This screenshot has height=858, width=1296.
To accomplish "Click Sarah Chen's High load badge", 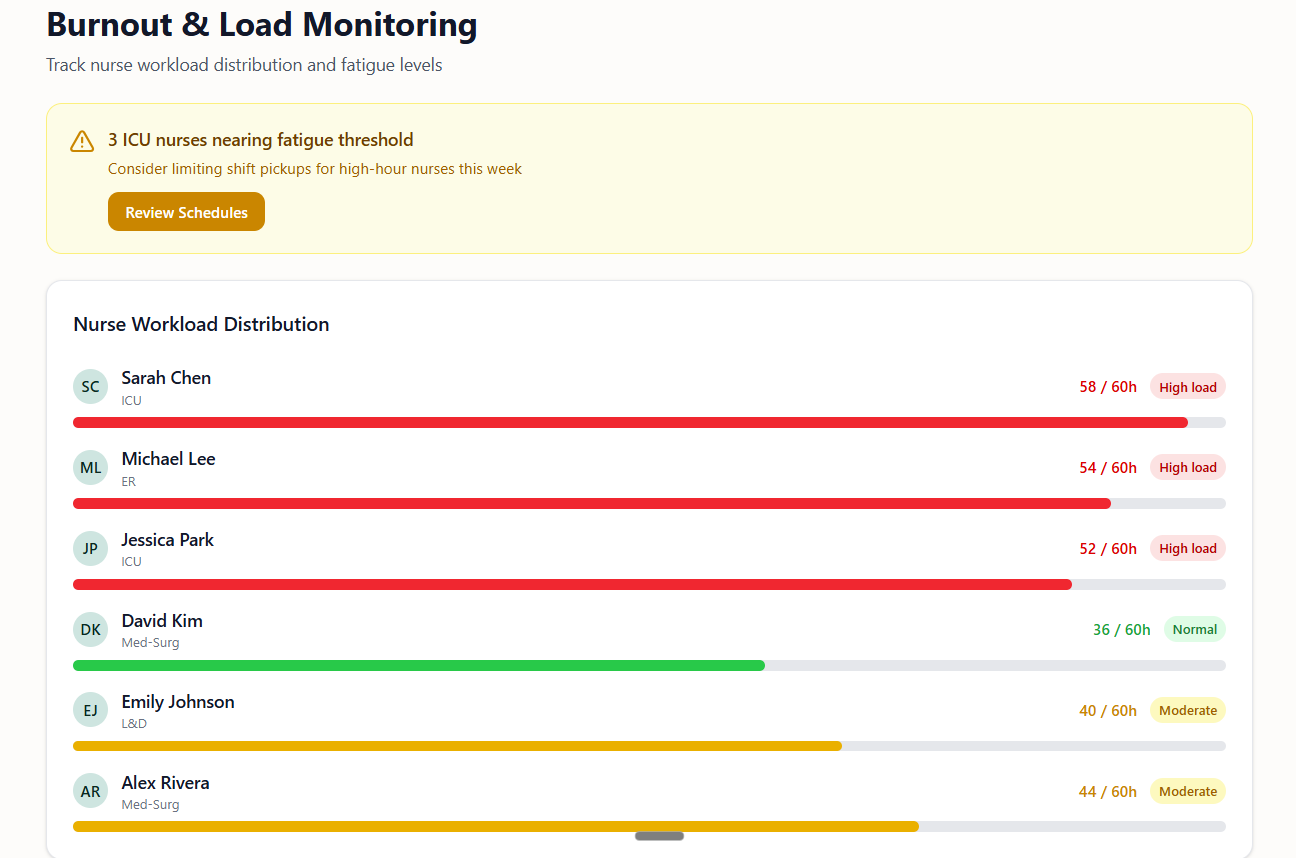I will tap(1188, 387).
